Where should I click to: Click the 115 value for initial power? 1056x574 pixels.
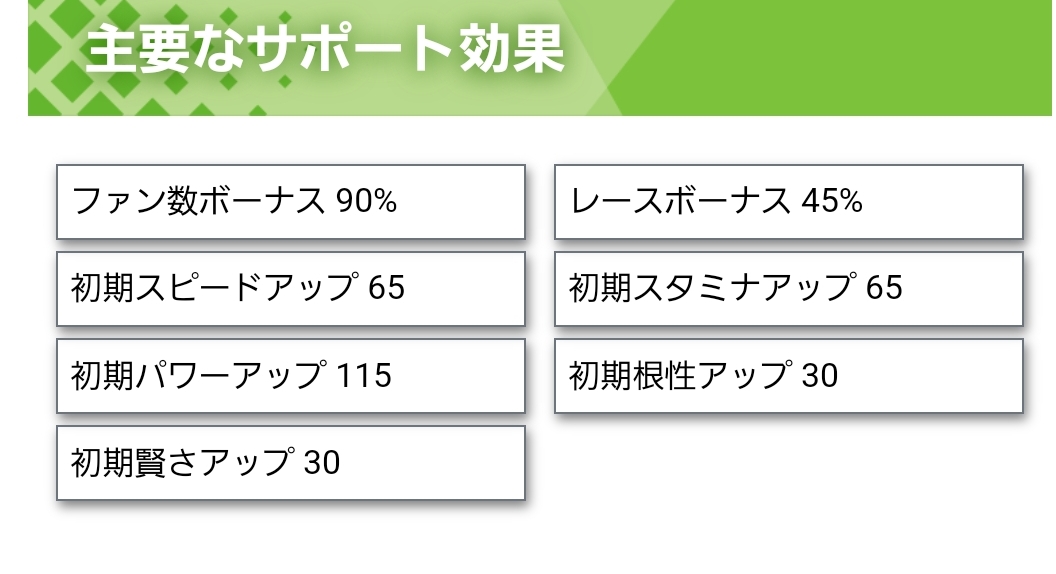(364, 376)
